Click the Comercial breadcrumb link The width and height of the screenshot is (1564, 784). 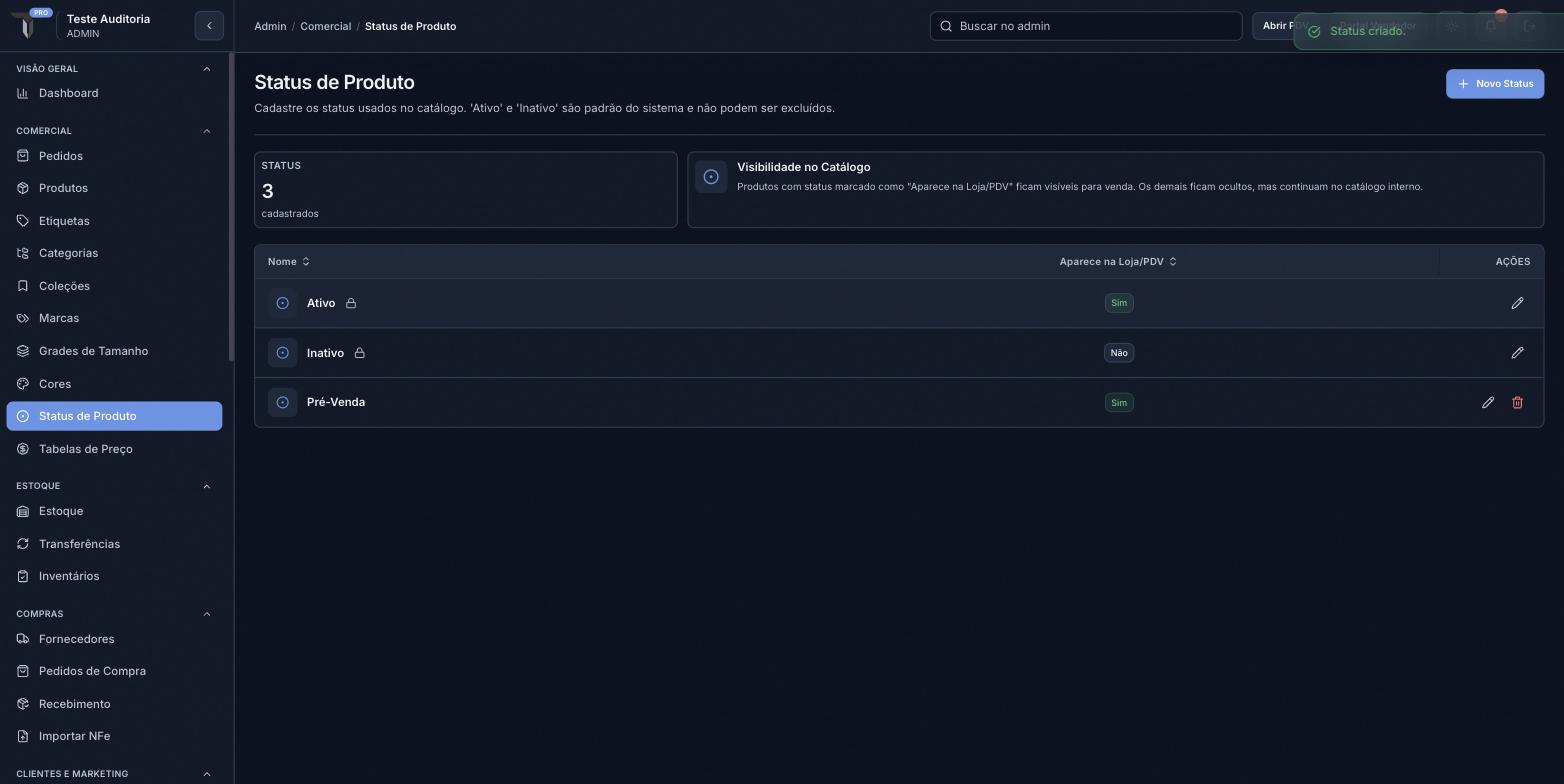point(325,26)
